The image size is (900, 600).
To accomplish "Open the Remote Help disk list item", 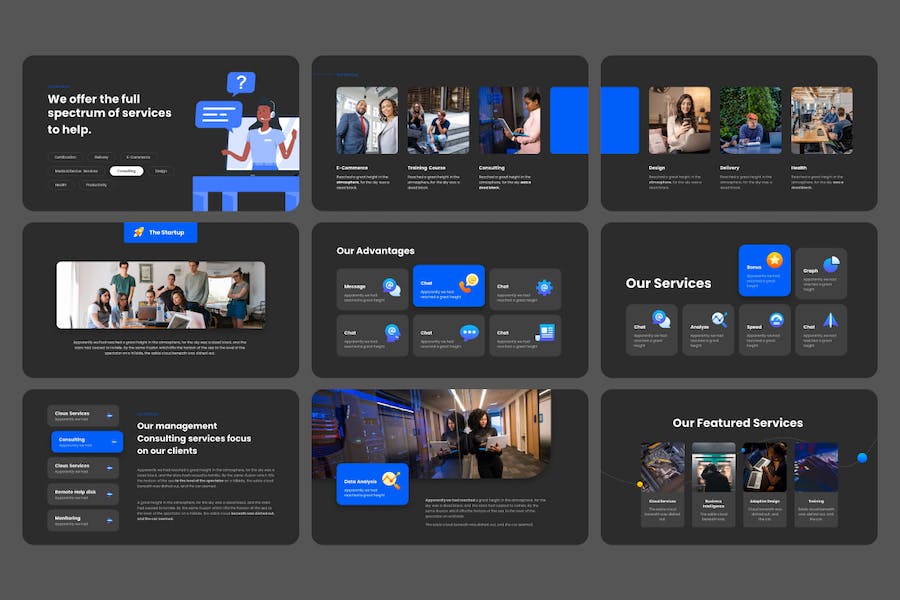I will coord(83,494).
